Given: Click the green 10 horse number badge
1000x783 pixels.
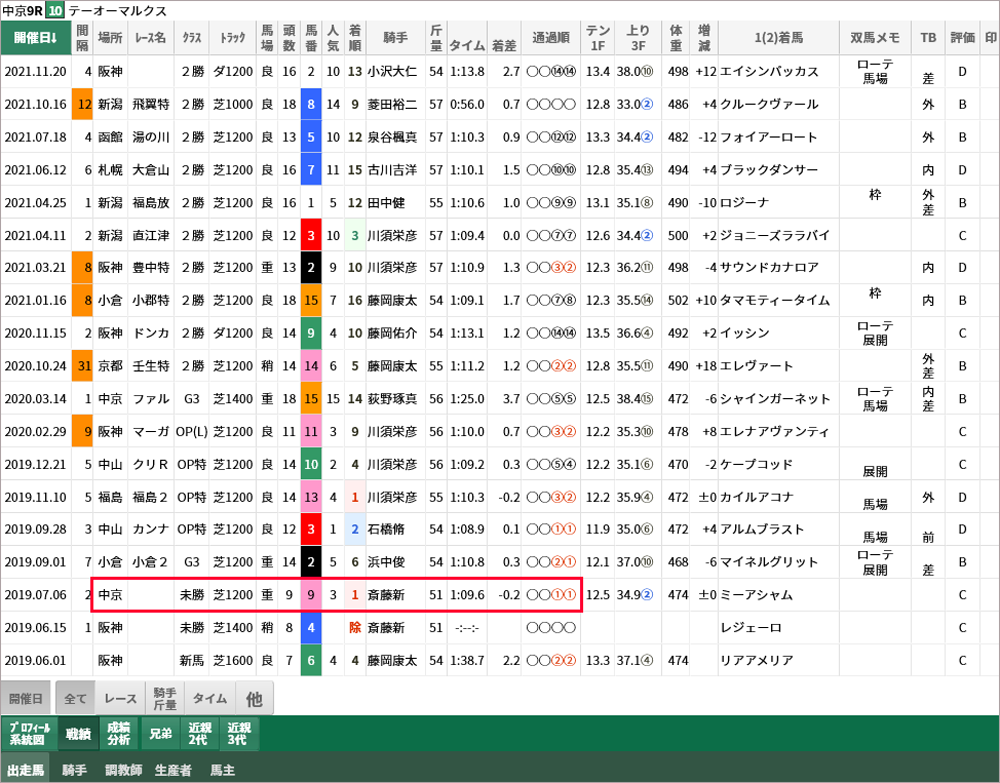Looking at the screenshot, I should pos(55,11).
